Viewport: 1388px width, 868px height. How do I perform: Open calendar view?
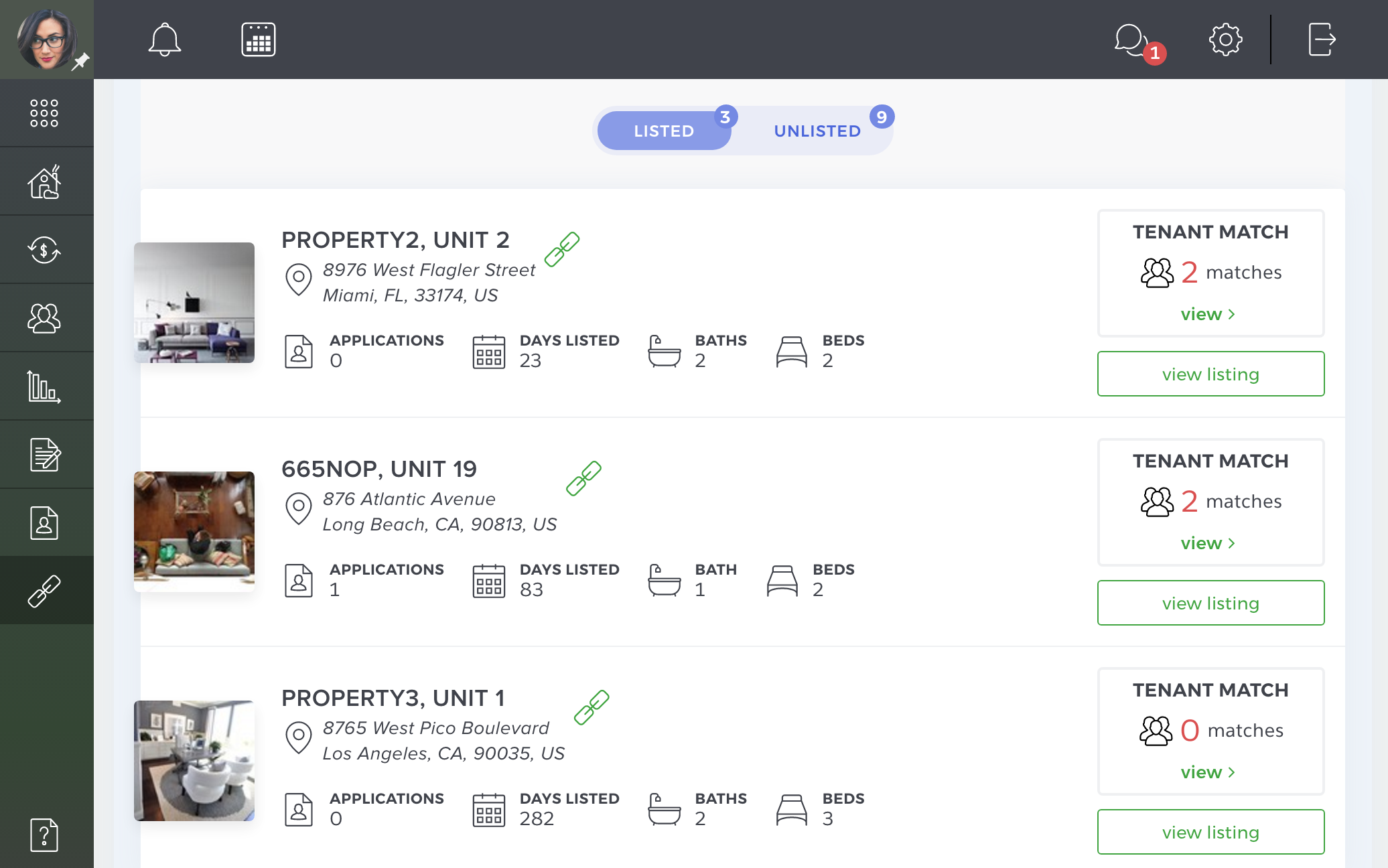258,40
